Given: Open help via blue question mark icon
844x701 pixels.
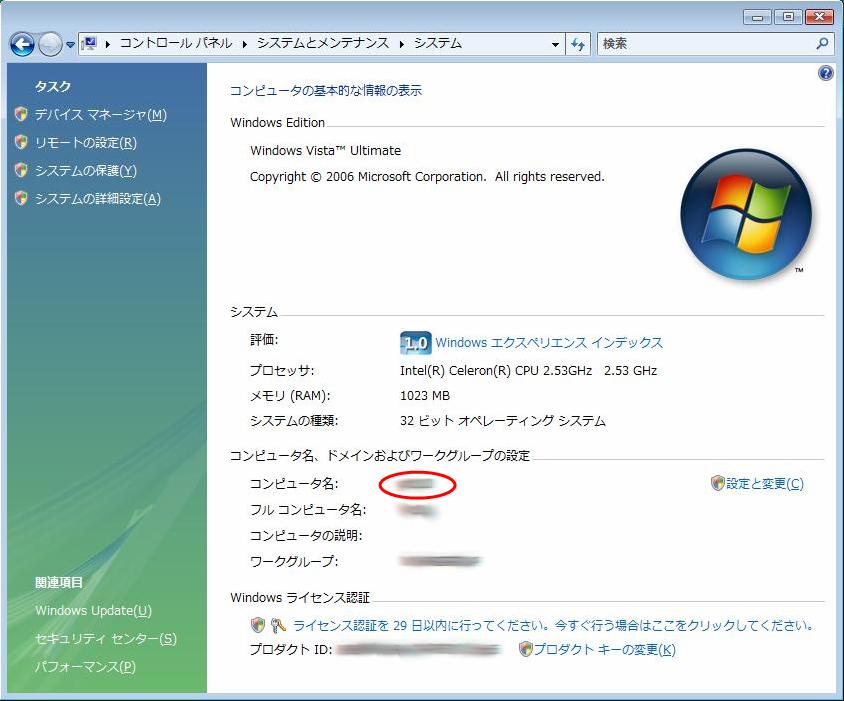Looking at the screenshot, I should [825, 73].
